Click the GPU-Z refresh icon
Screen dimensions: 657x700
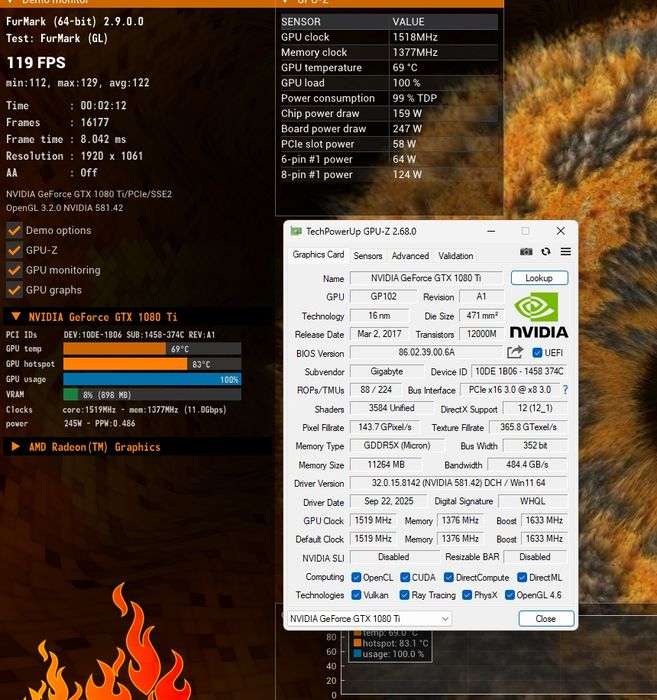coord(546,252)
